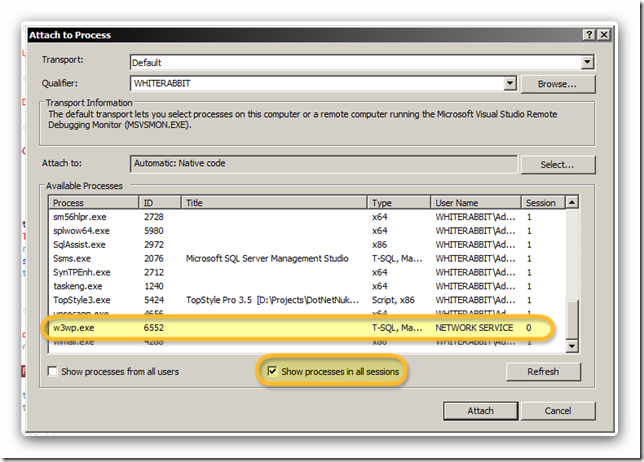Click Attach to attach debugger

480,411
